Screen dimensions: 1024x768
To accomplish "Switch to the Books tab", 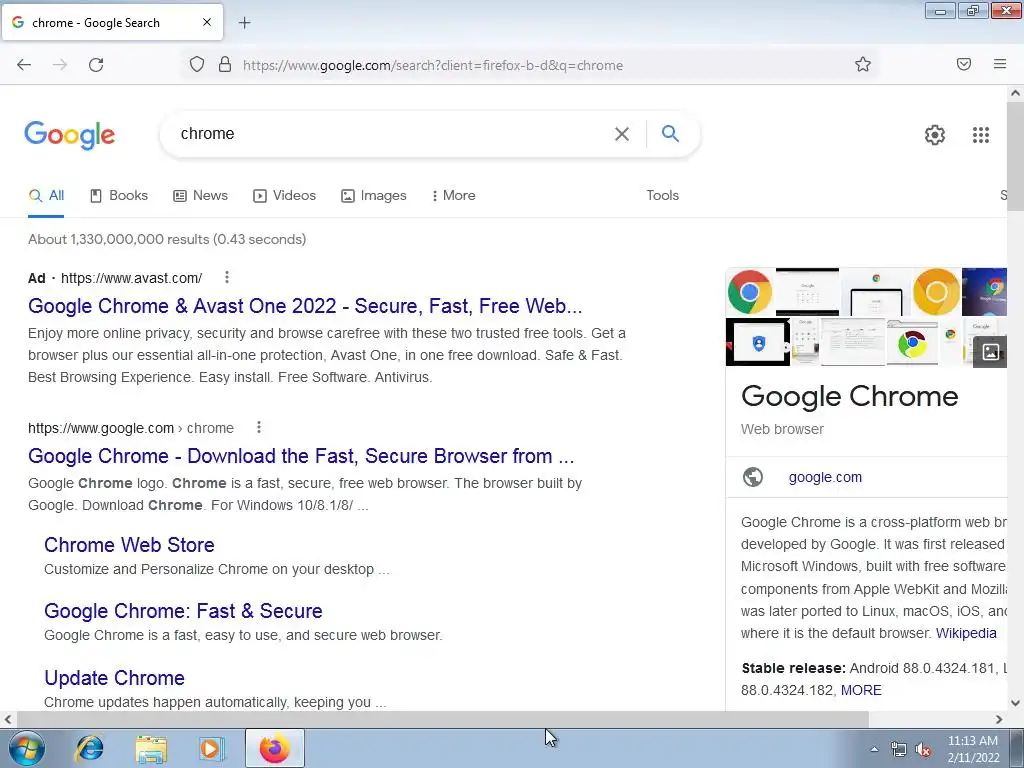I will [119, 195].
